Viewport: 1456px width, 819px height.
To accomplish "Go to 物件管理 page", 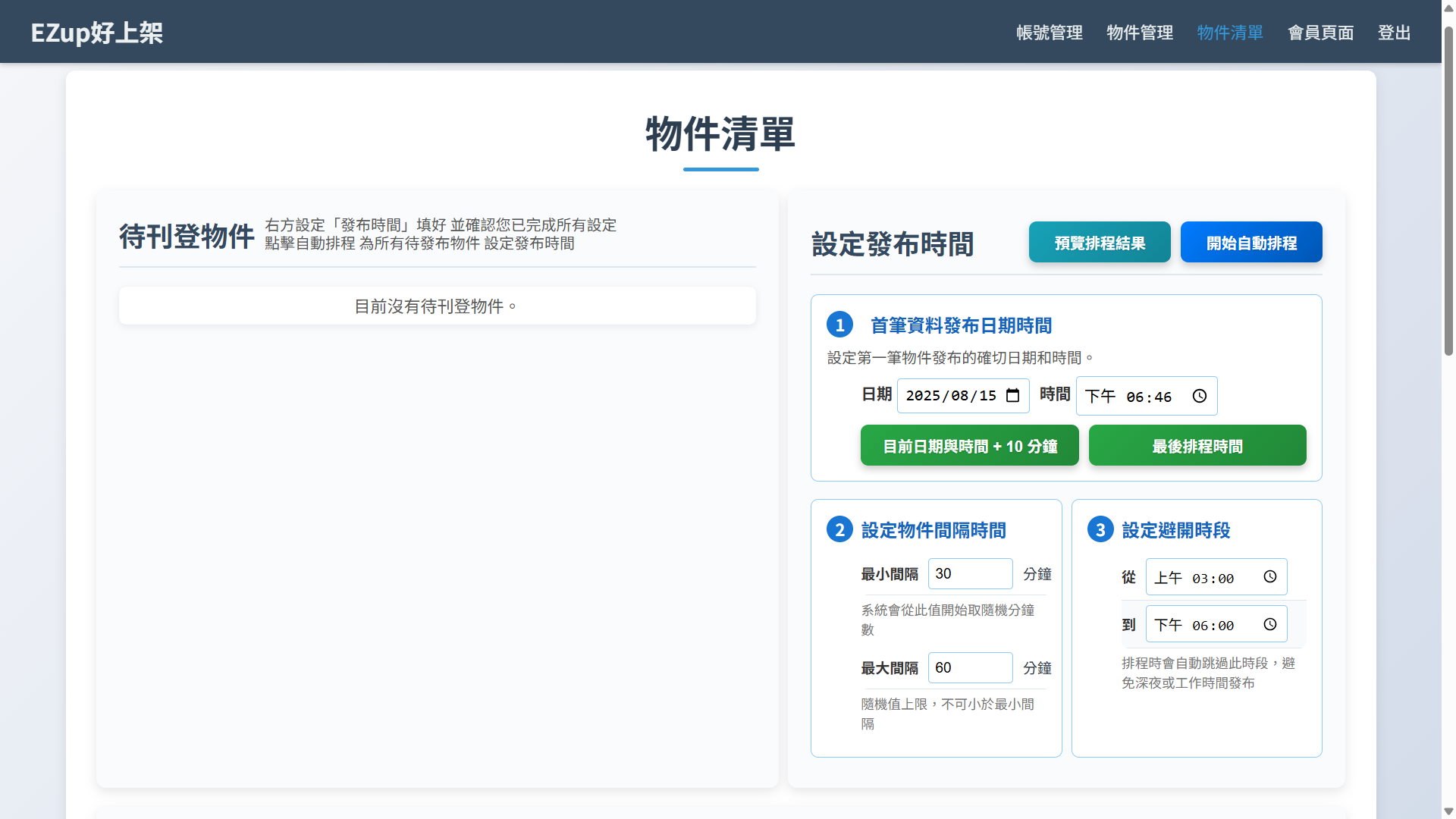I will pos(1140,33).
